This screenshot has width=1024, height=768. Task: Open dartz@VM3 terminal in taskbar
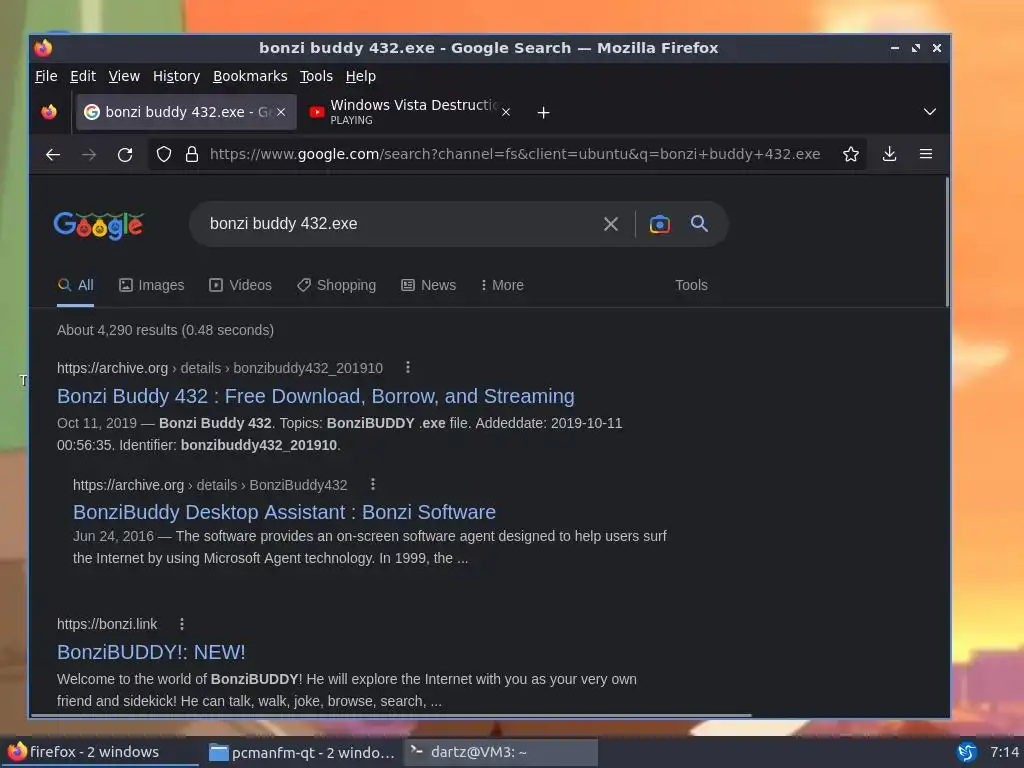(501, 752)
